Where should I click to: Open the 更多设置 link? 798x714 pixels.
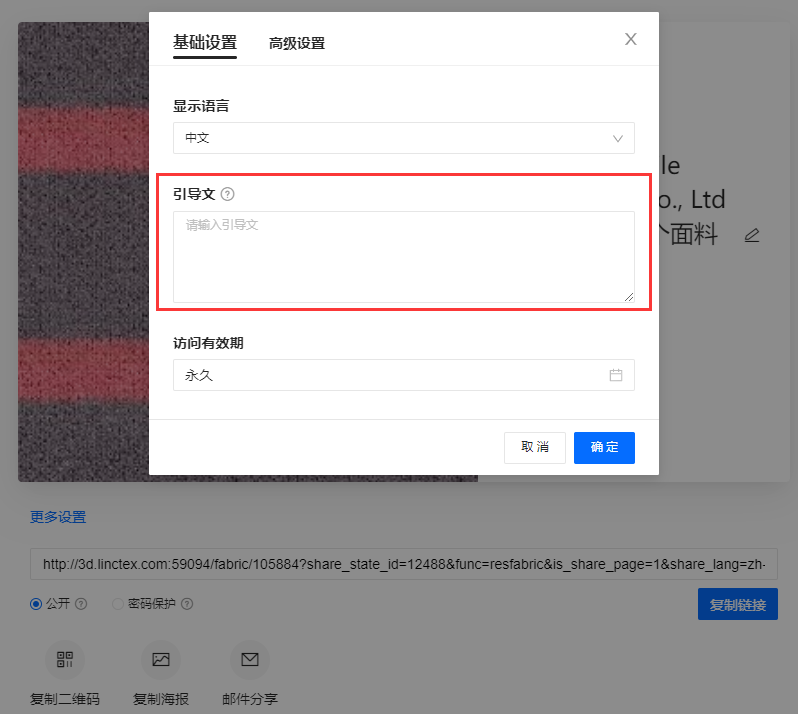tap(58, 517)
